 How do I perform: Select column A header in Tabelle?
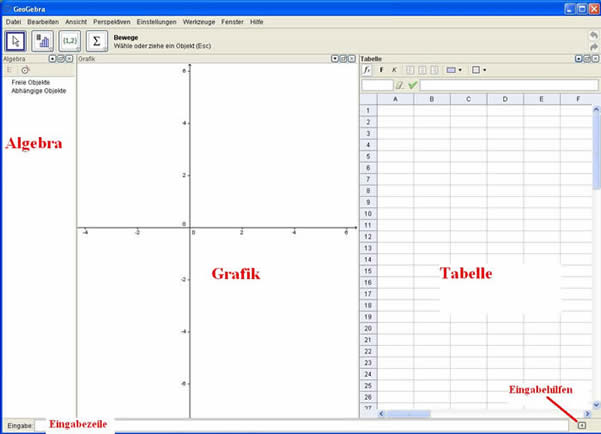[x=396, y=99]
